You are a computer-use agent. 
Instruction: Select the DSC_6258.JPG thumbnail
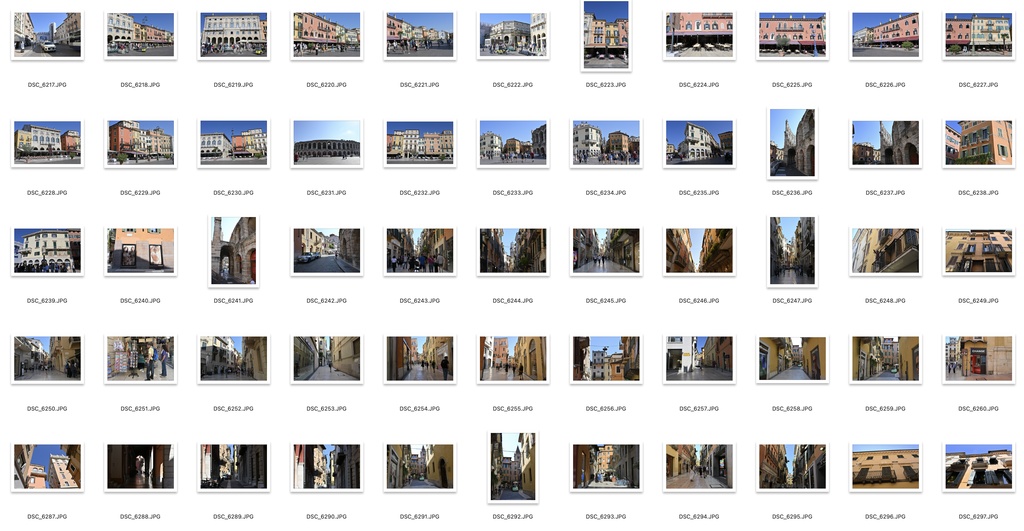click(792, 359)
